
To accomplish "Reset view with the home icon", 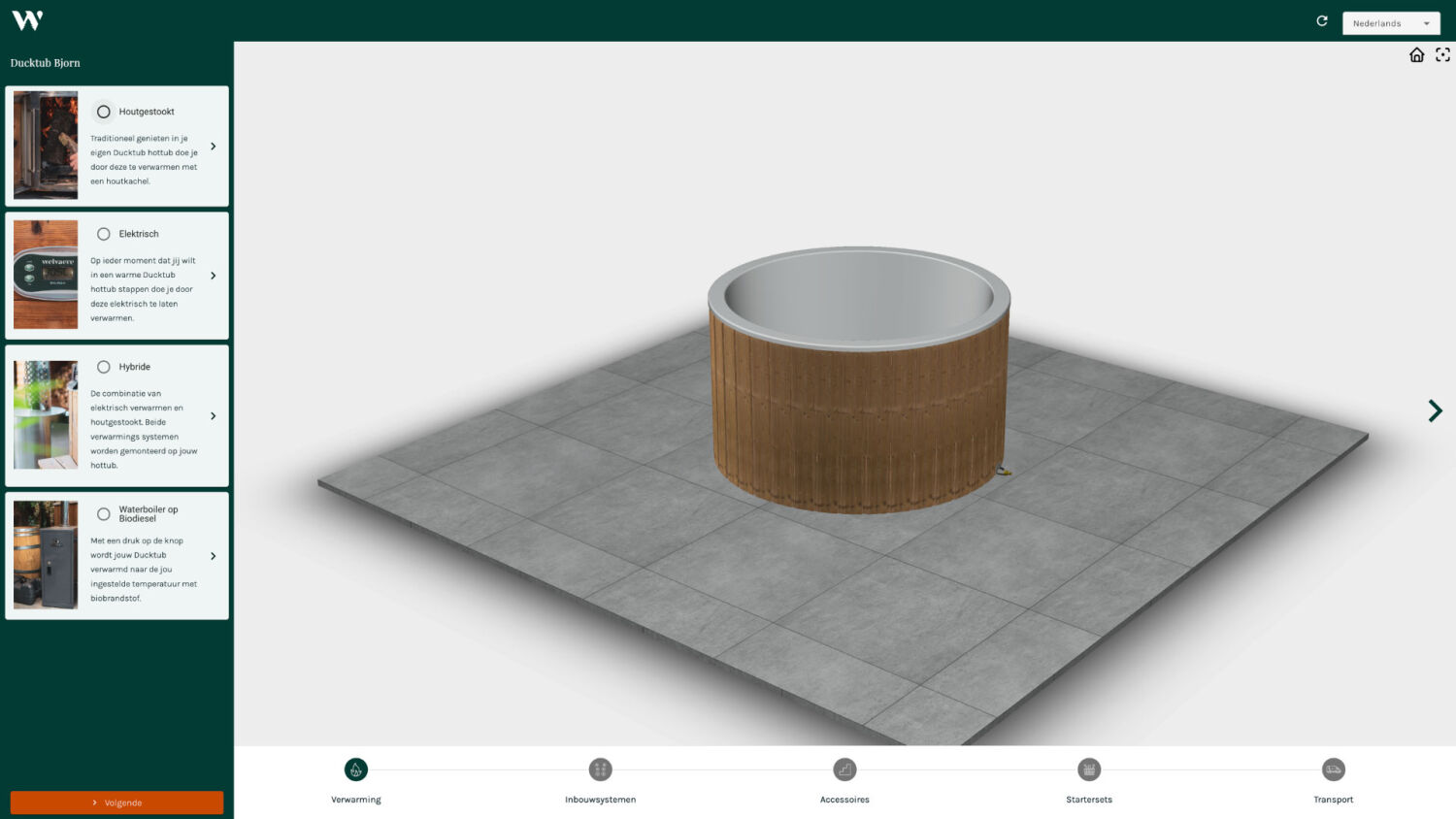I will pos(1416,55).
